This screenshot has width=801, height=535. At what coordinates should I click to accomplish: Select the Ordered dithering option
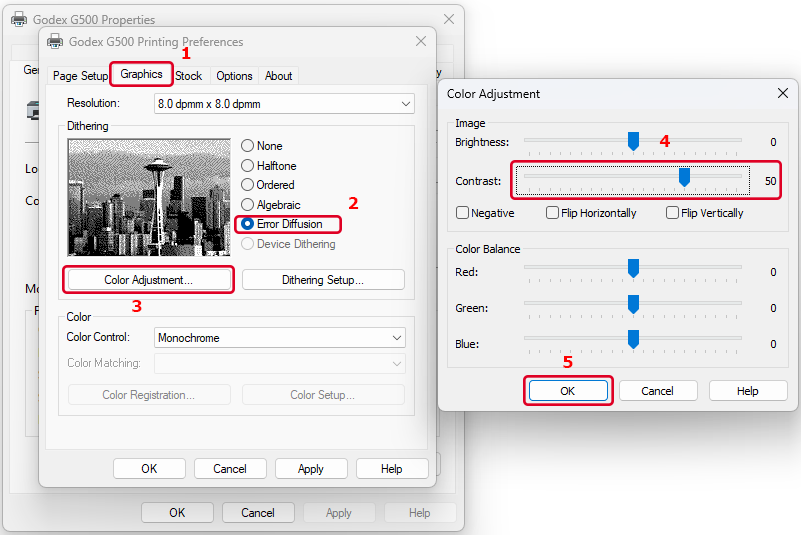pyautogui.click(x=247, y=185)
